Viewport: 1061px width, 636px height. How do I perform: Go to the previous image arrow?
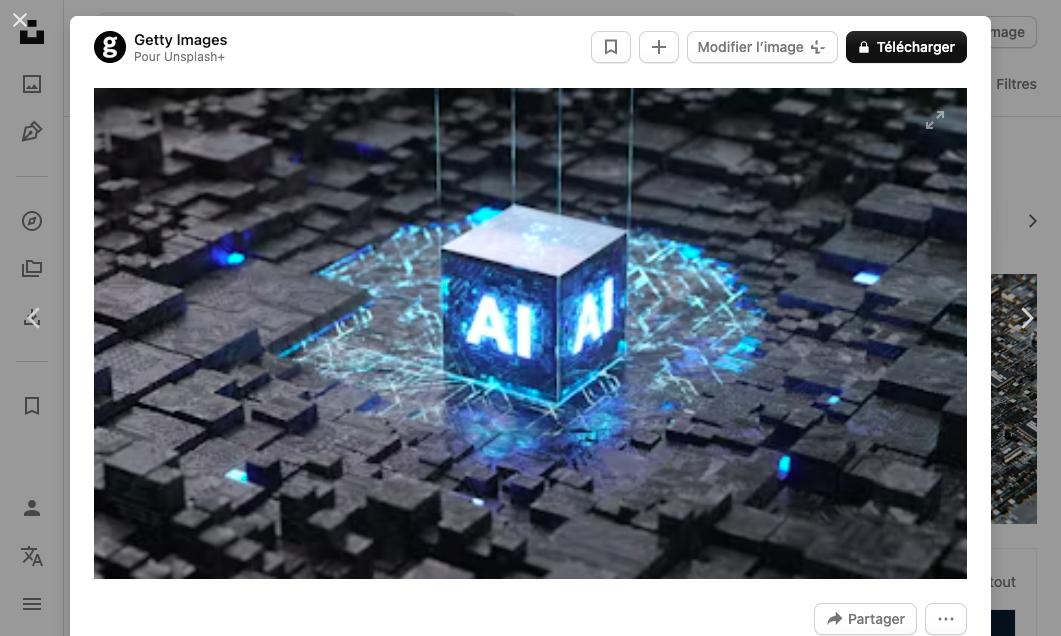click(33, 319)
